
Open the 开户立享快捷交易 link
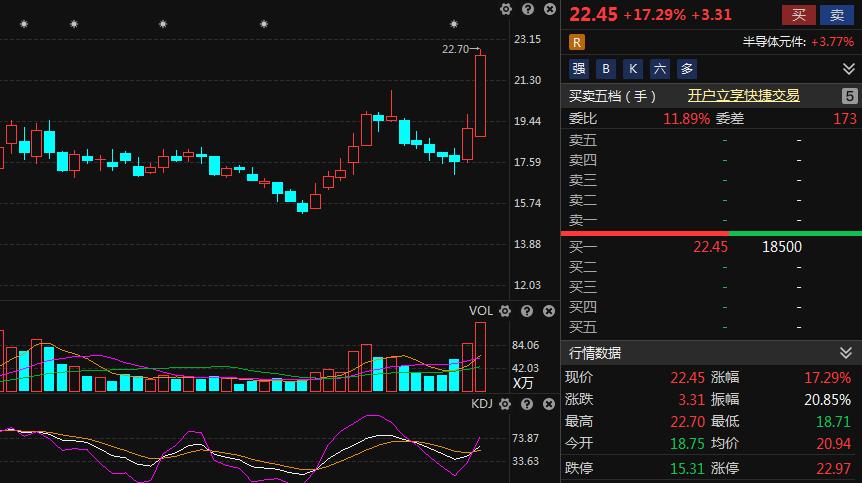[743, 96]
